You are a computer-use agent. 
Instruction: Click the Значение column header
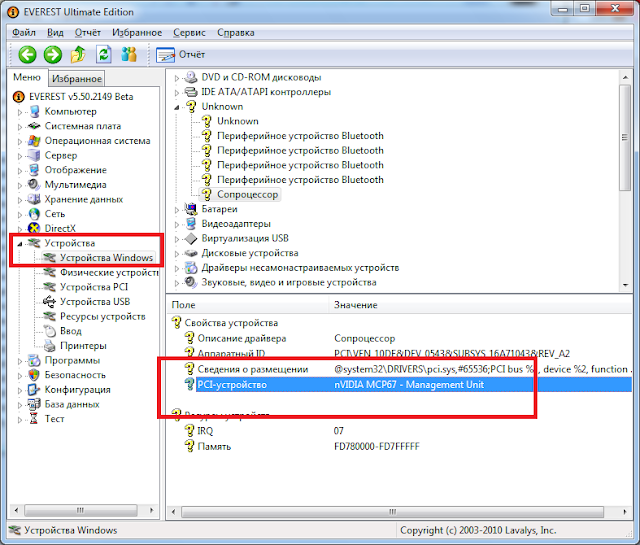point(480,305)
